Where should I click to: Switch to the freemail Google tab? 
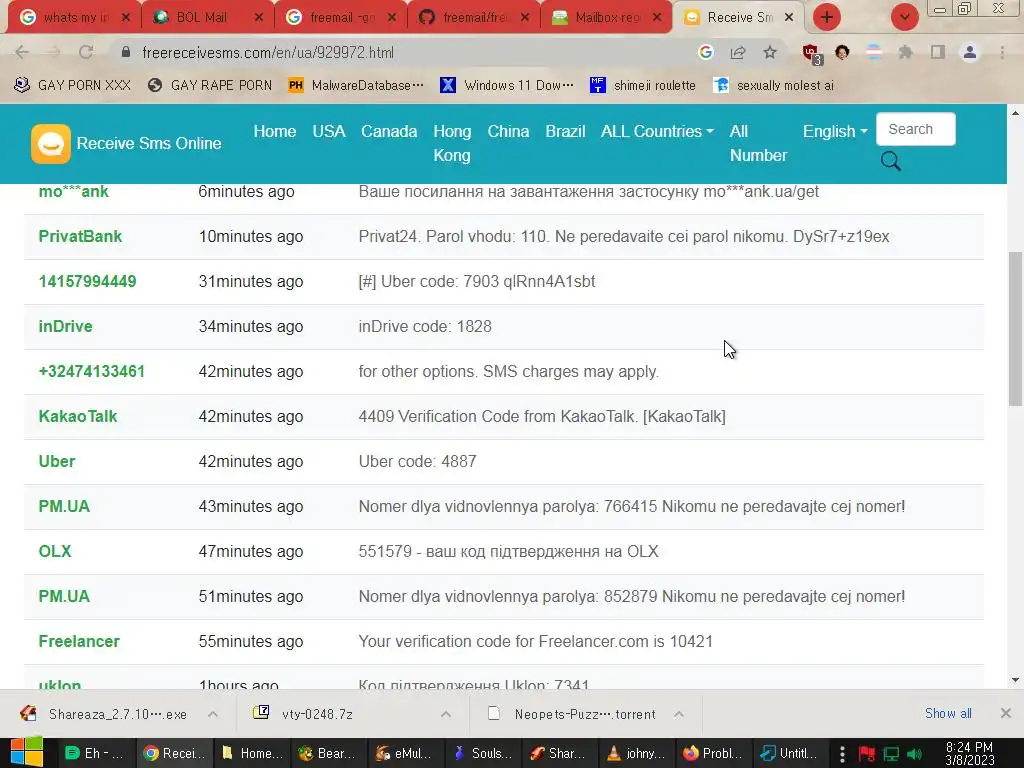340,17
